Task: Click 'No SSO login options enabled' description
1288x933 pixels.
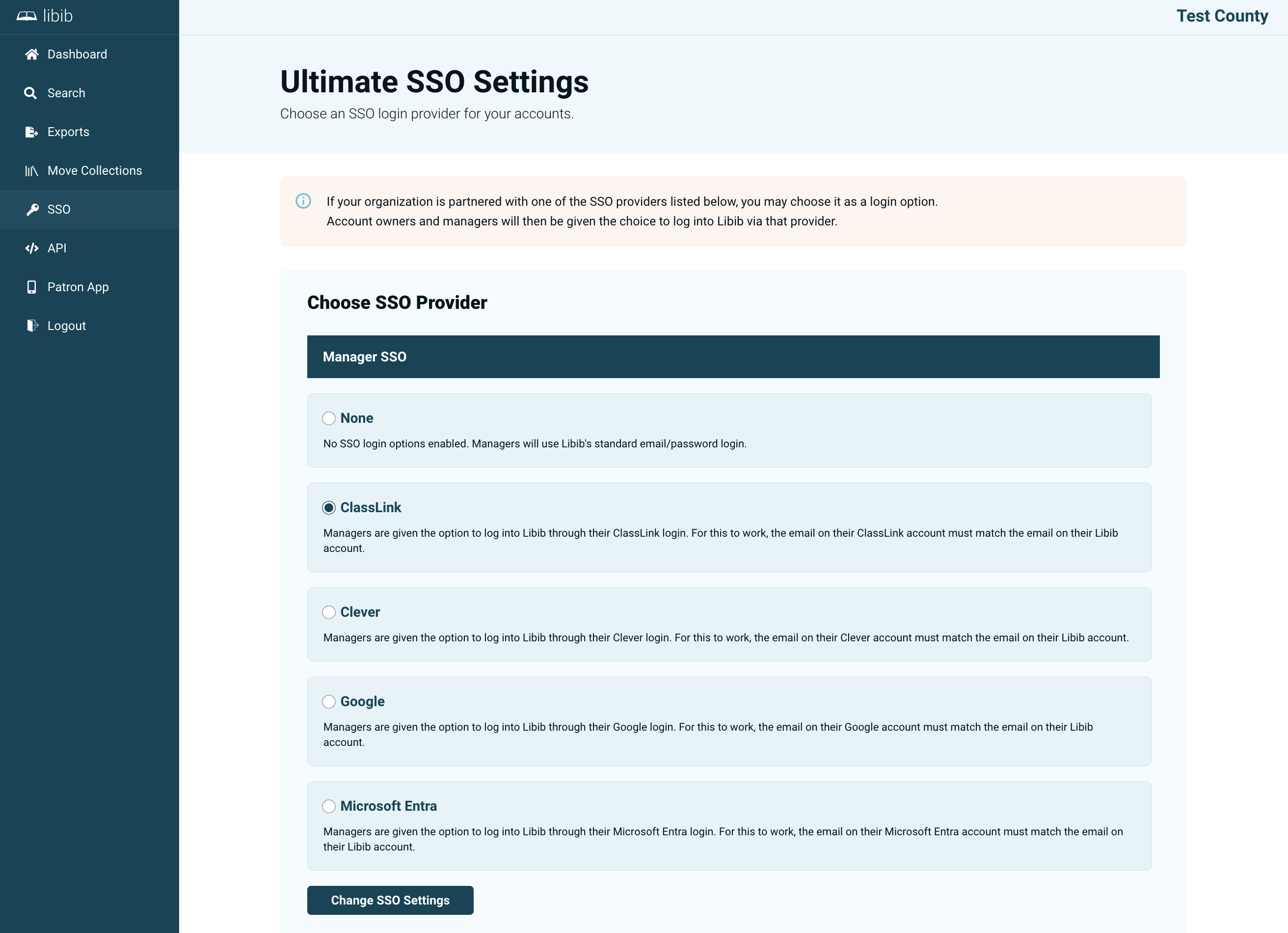Action: (535, 444)
